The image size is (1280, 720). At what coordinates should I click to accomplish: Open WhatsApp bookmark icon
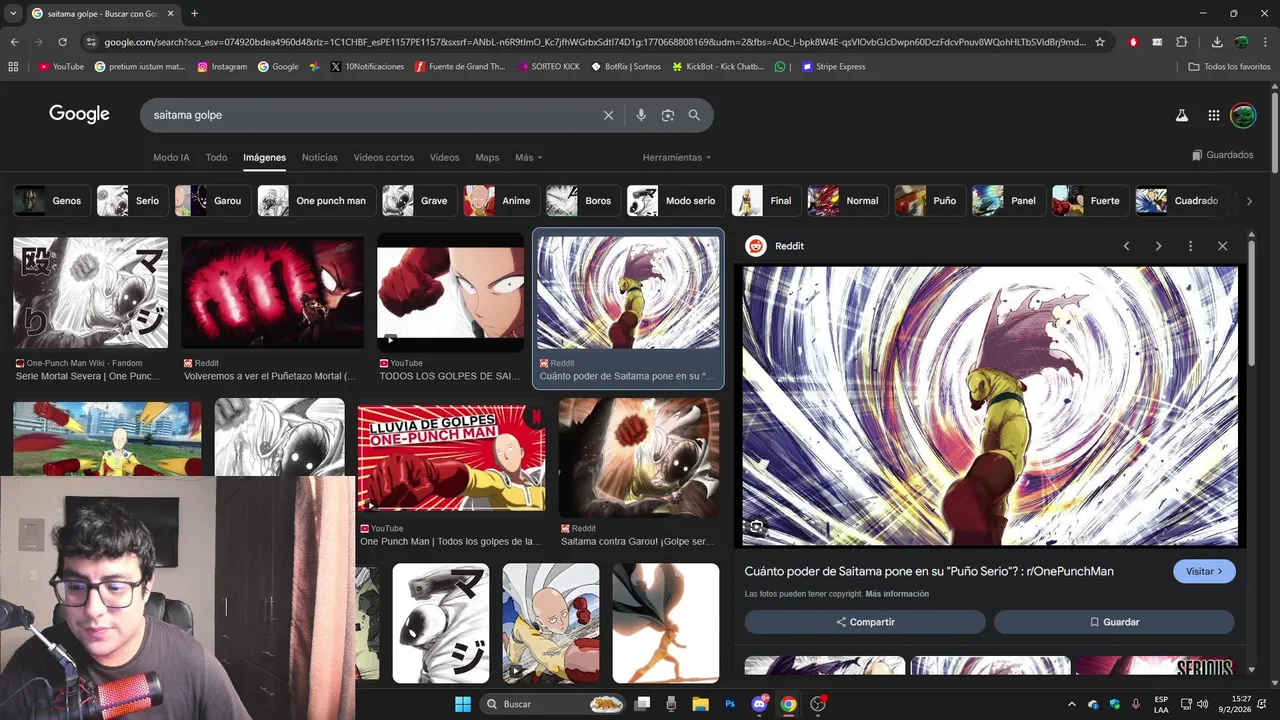pyautogui.click(x=781, y=67)
